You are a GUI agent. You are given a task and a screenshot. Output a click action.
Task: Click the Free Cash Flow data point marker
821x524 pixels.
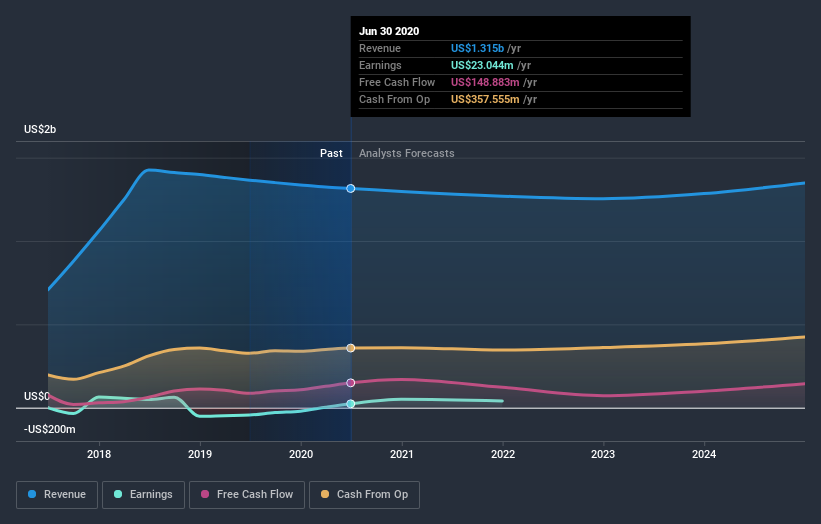(351, 383)
